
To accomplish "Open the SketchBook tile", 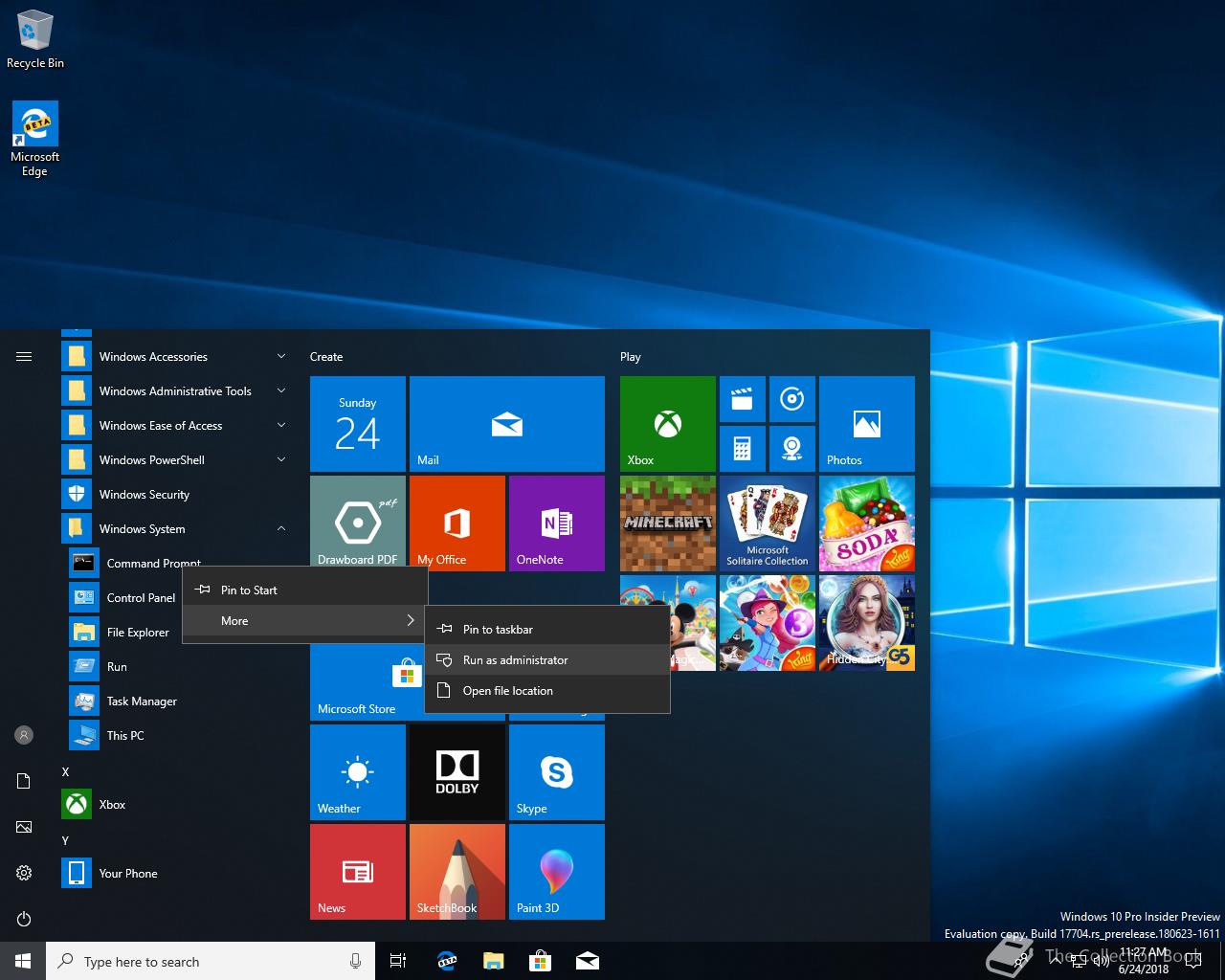I will (457, 872).
